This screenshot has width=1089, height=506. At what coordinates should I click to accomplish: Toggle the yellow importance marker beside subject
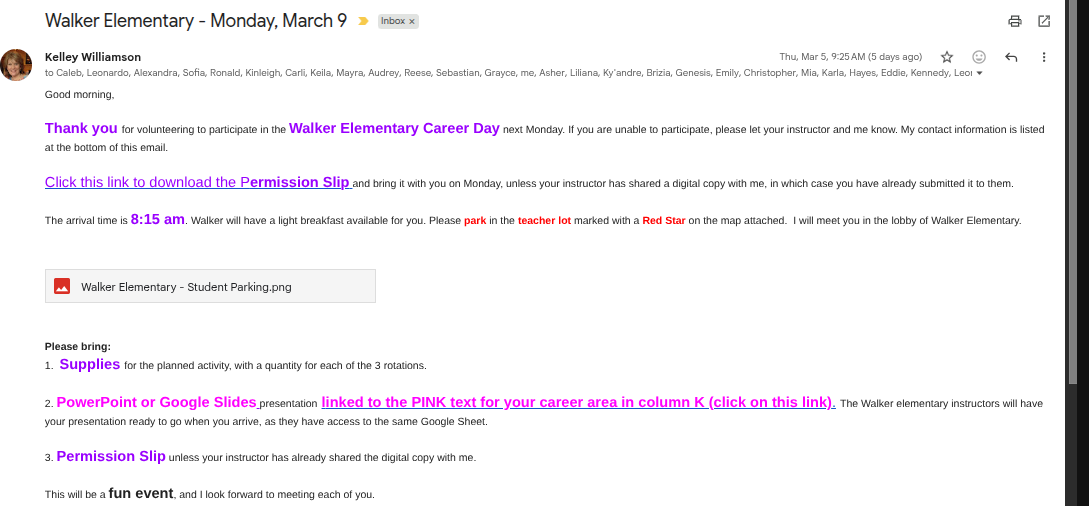pos(363,21)
